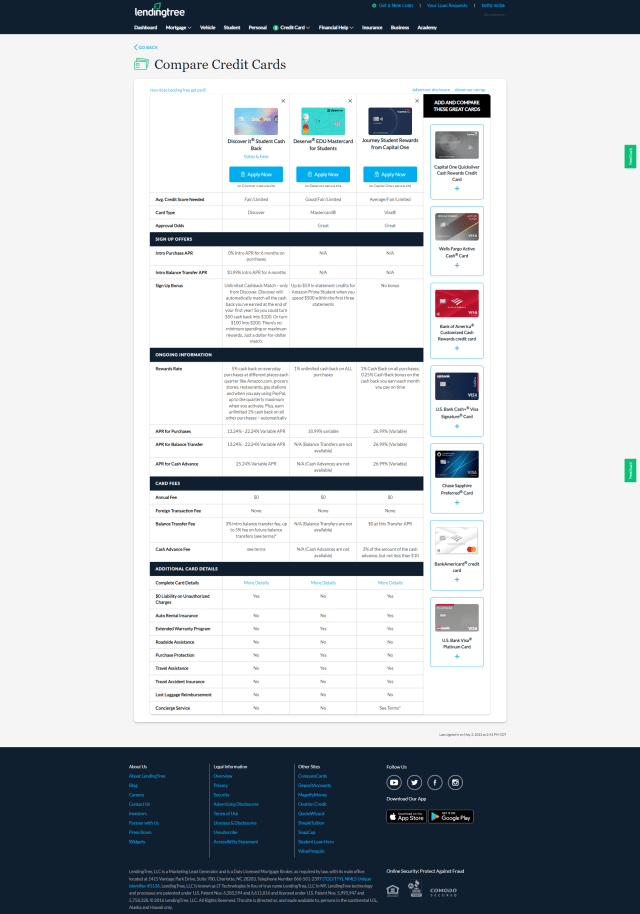Click the Chase Sapphire Preferred card image
This screenshot has width=640, height=914.
(457, 464)
